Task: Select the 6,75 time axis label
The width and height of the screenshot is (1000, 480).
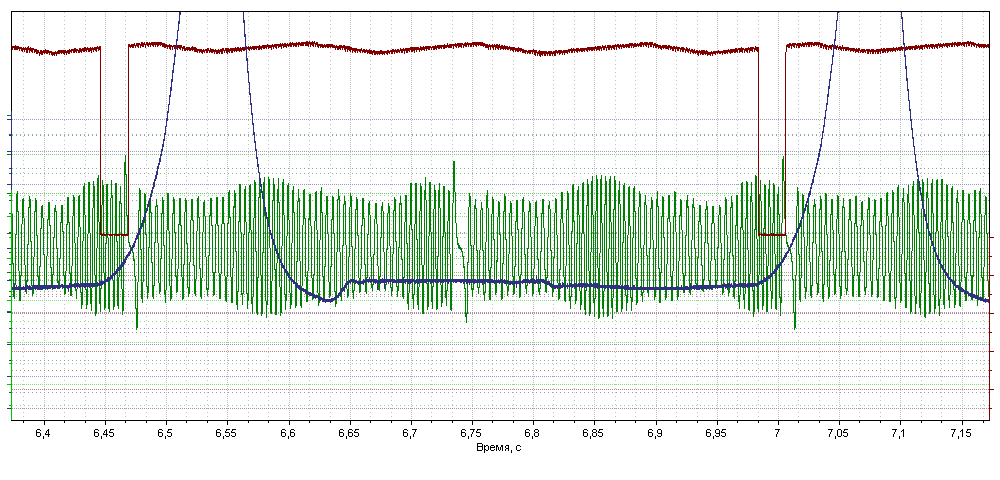Action: tap(472, 433)
